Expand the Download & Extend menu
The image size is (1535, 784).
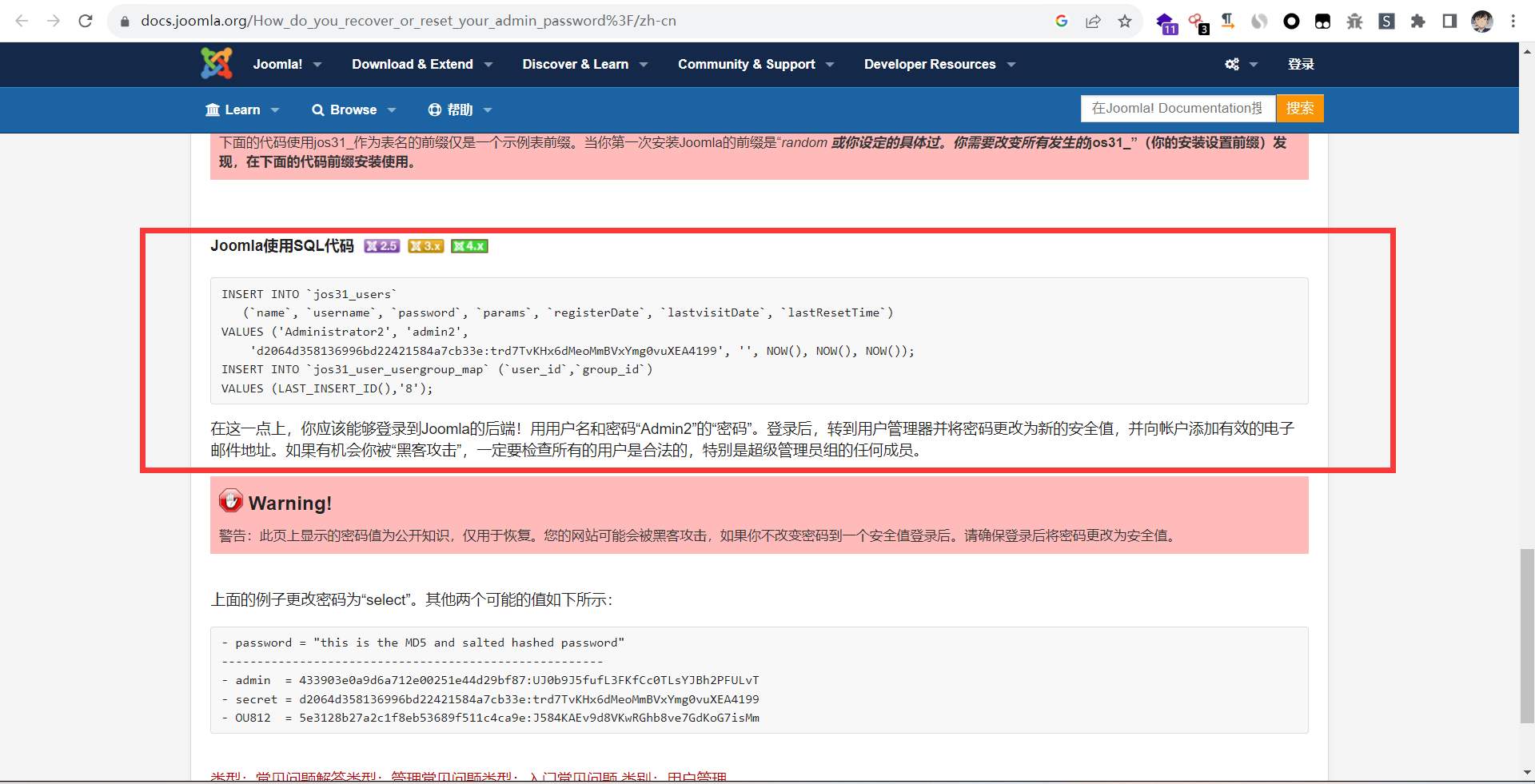tap(421, 64)
